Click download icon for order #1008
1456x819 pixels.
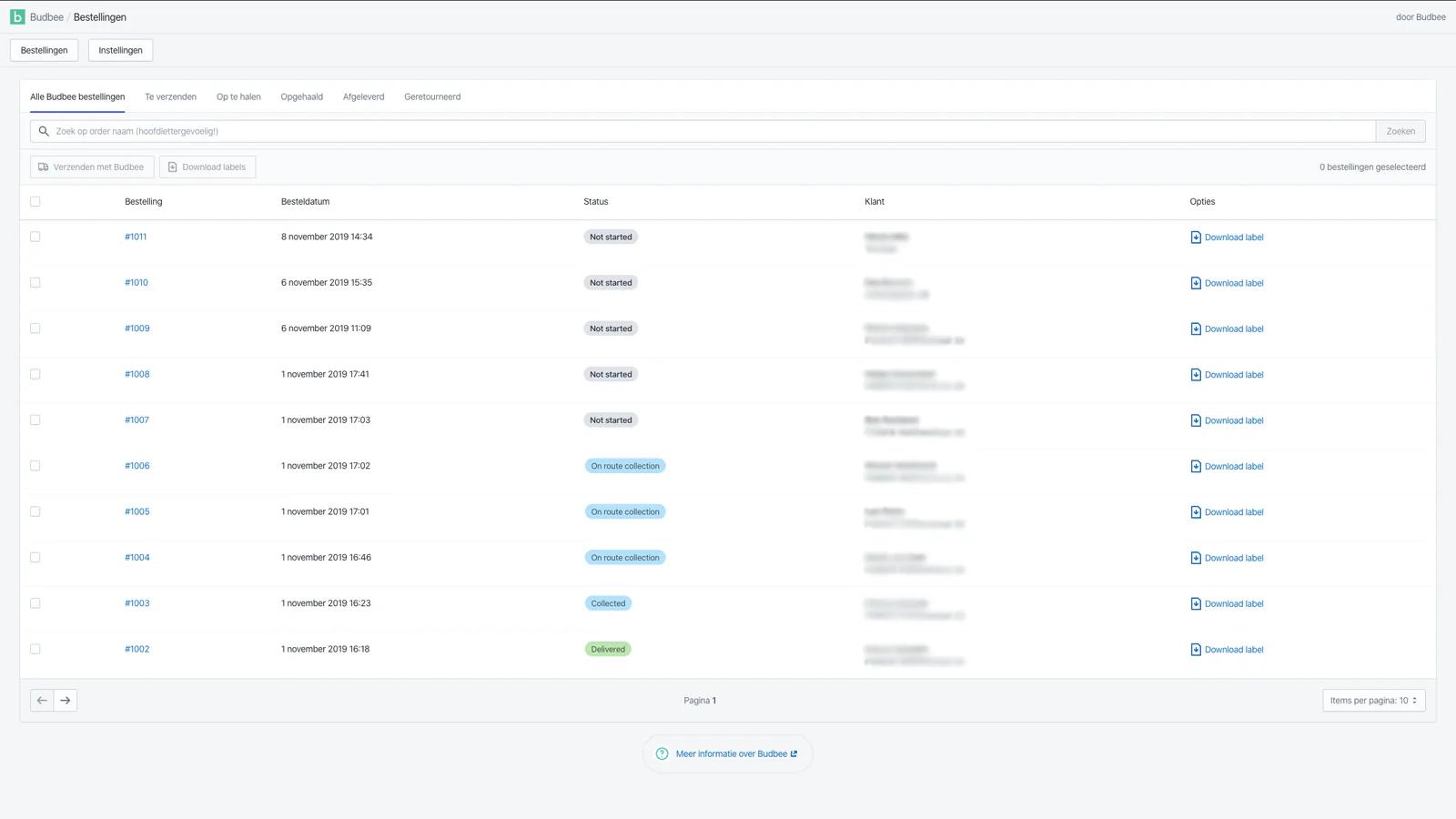(x=1196, y=375)
